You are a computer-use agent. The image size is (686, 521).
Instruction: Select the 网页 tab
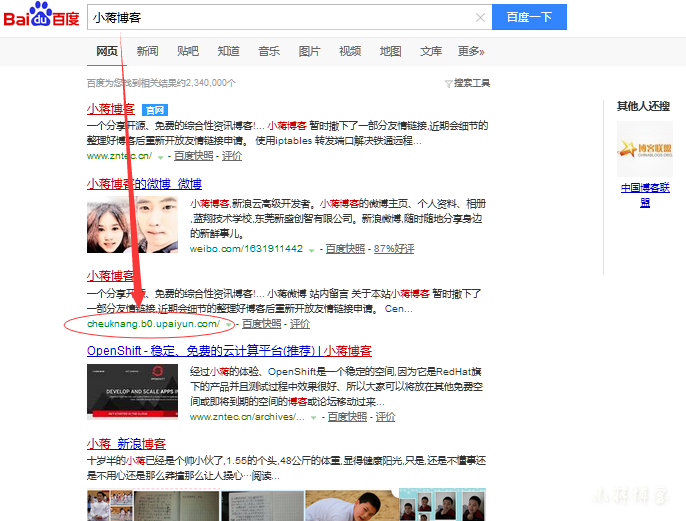click(x=107, y=52)
